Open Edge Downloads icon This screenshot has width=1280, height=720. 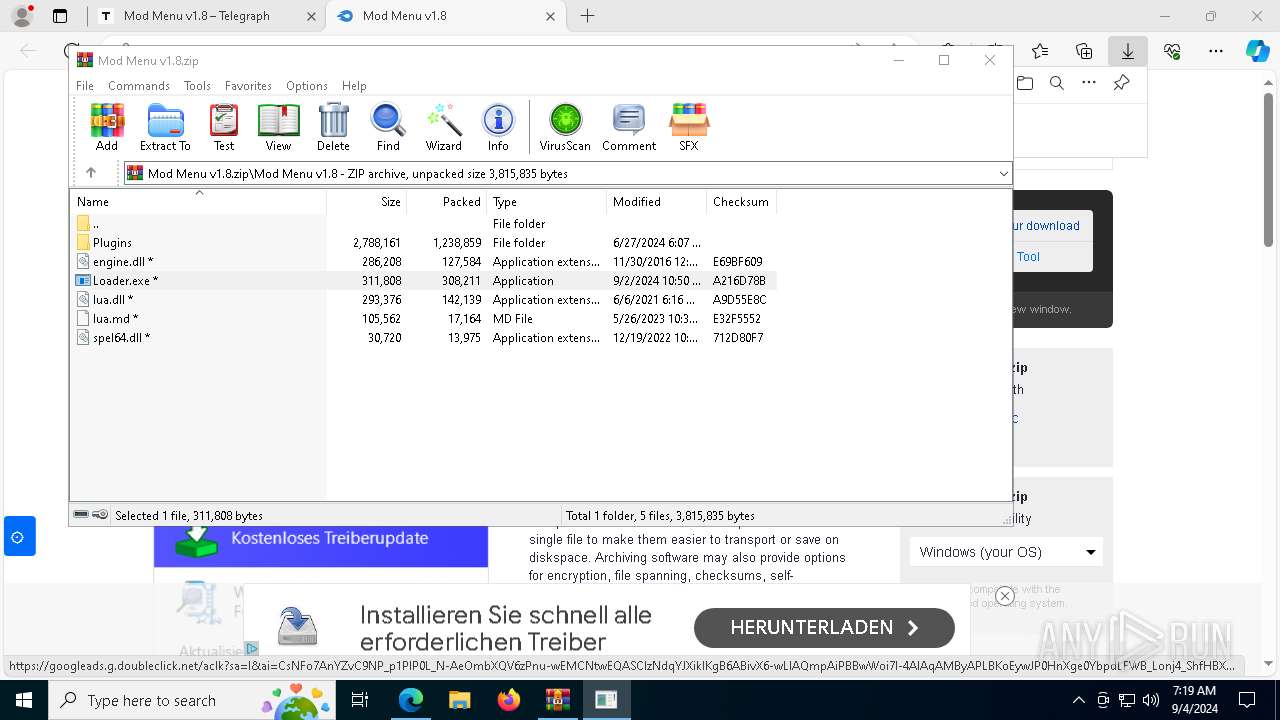coord(1127,51)
